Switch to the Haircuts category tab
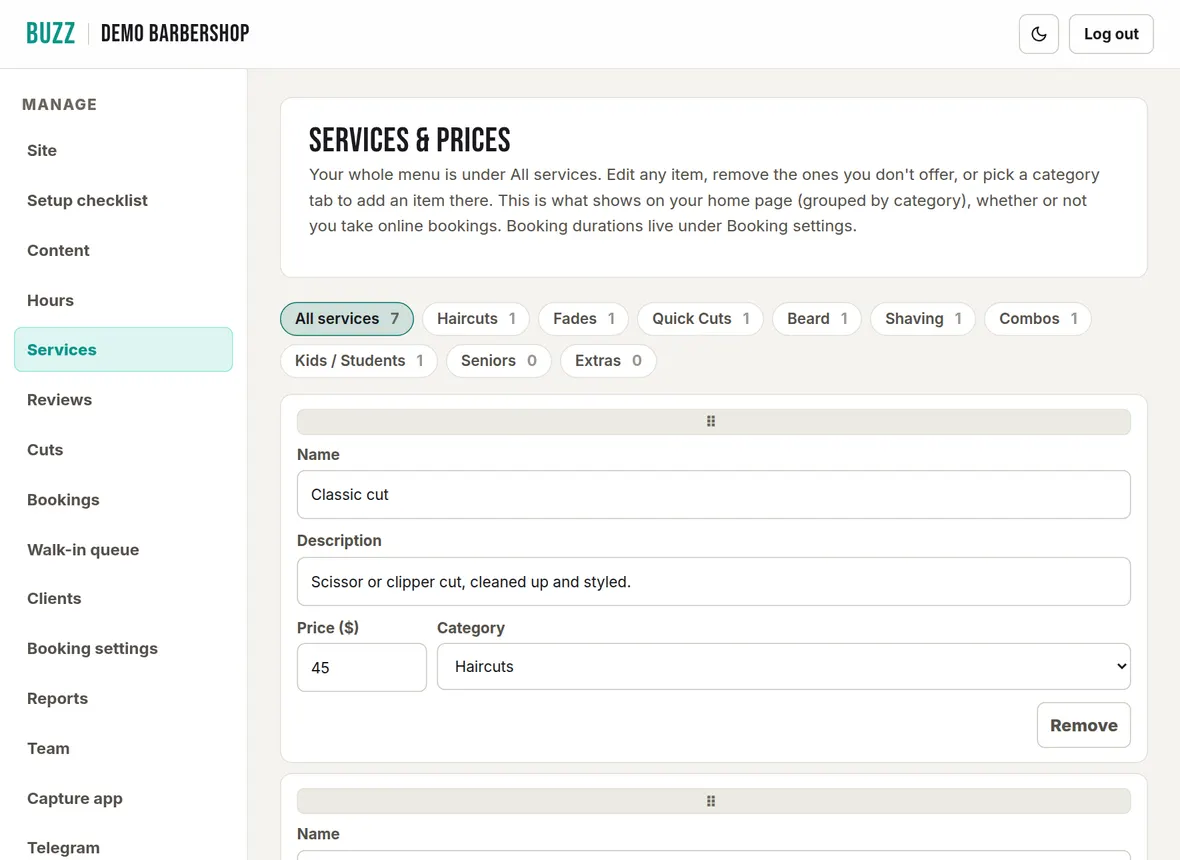Image resolution: width=1180 pixels, height=860 pixels. (x=476, y=319)
